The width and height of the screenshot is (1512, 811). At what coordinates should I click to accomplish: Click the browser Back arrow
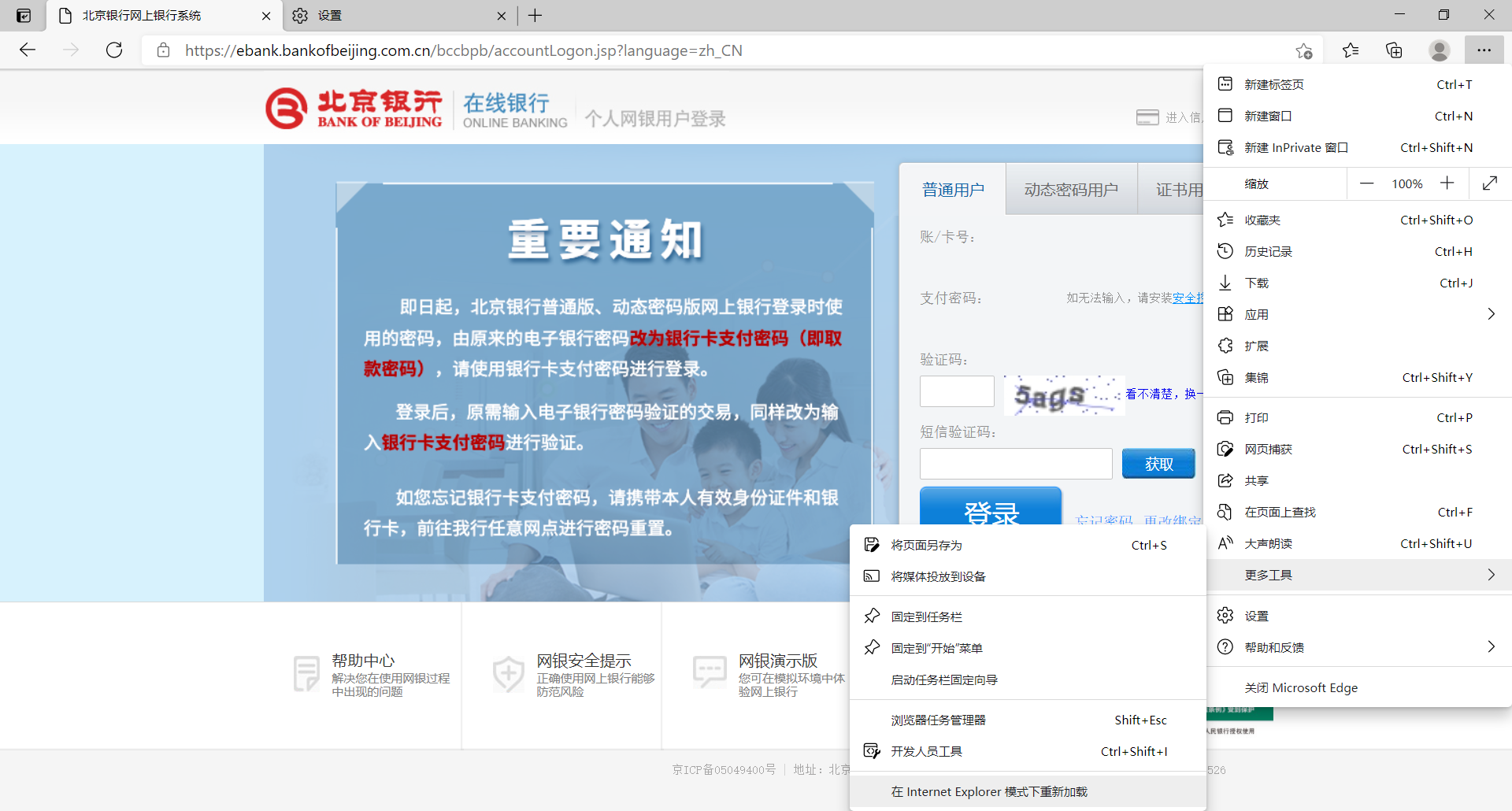[x=28, y=50]
